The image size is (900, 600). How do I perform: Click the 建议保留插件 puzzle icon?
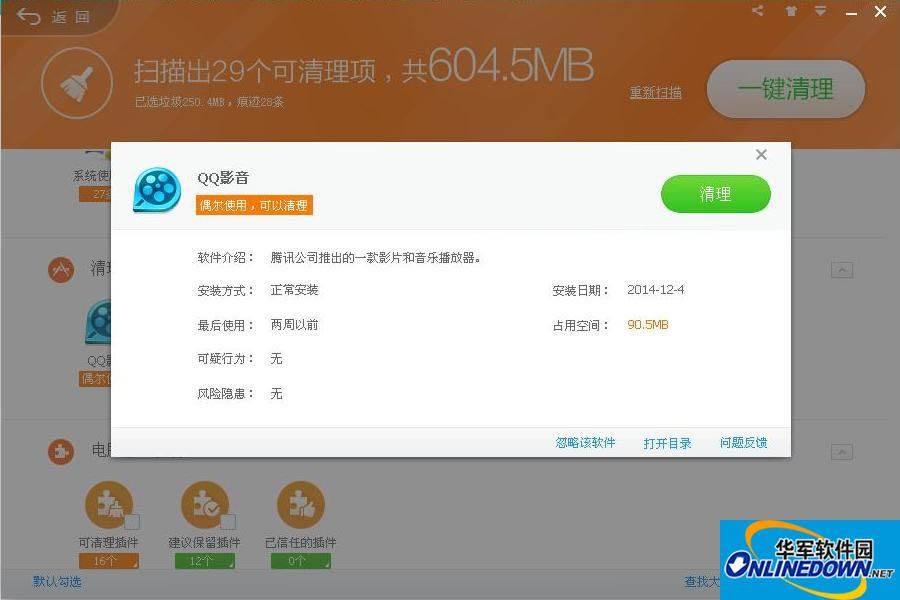coord(204,505)
